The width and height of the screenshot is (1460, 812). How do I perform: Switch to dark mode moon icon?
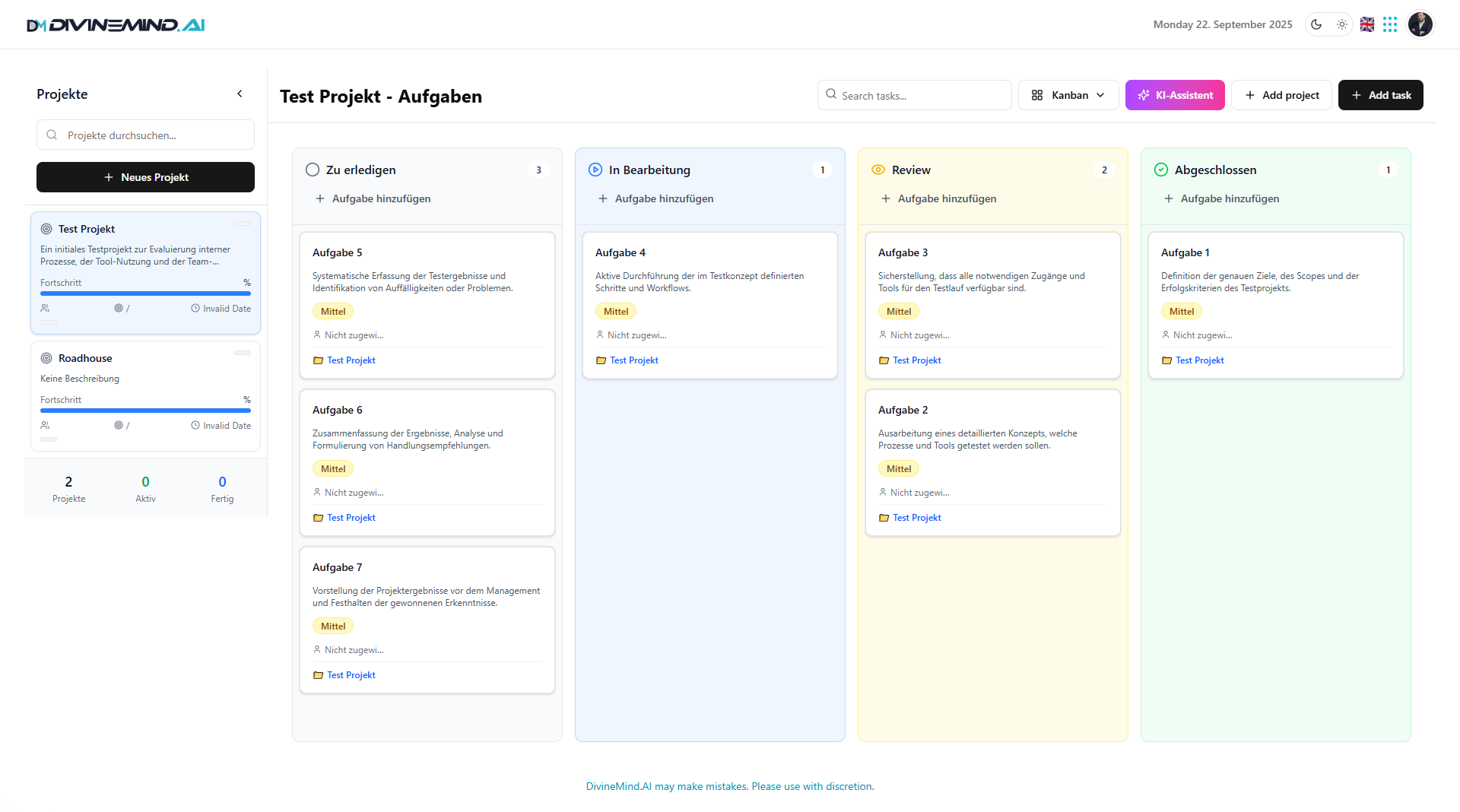click(1316, 24)
